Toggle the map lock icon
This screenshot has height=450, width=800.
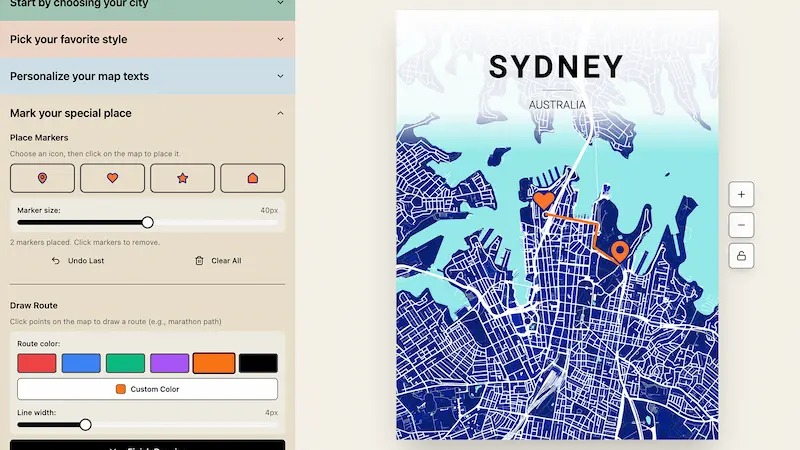tap(741, 256)
